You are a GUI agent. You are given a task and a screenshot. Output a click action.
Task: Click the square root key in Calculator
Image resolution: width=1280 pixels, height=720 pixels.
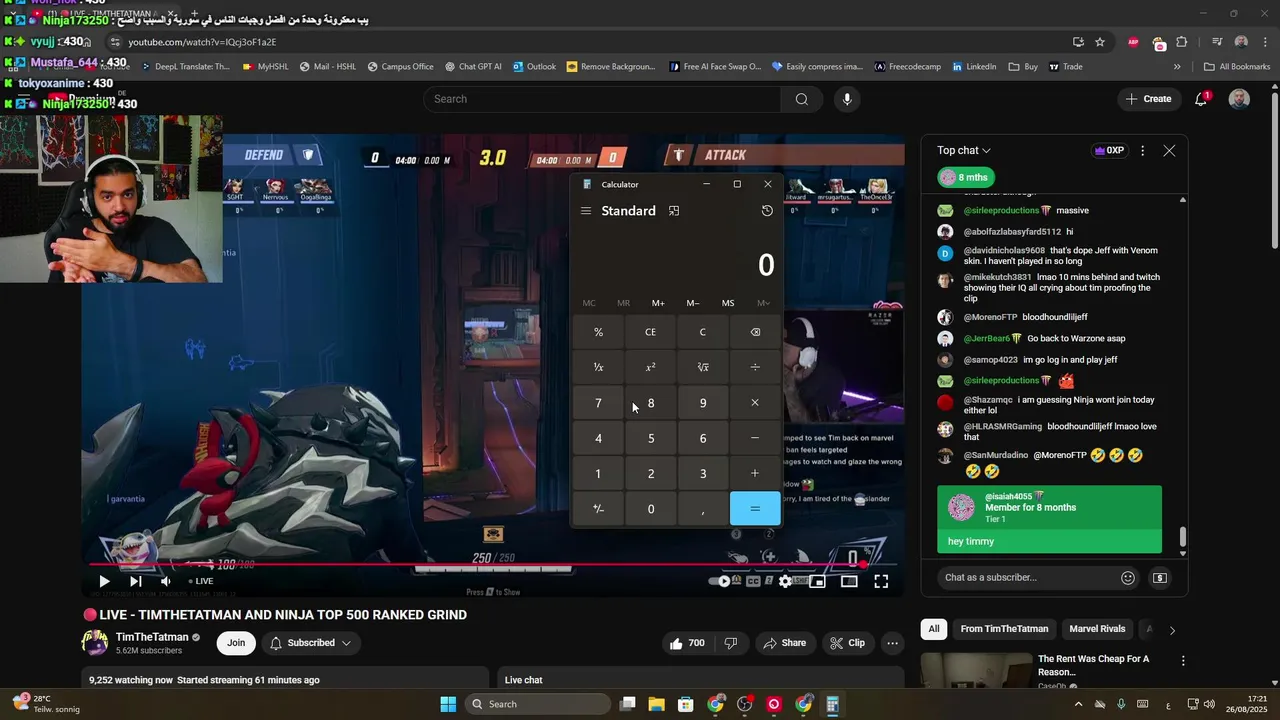(703, 367)
